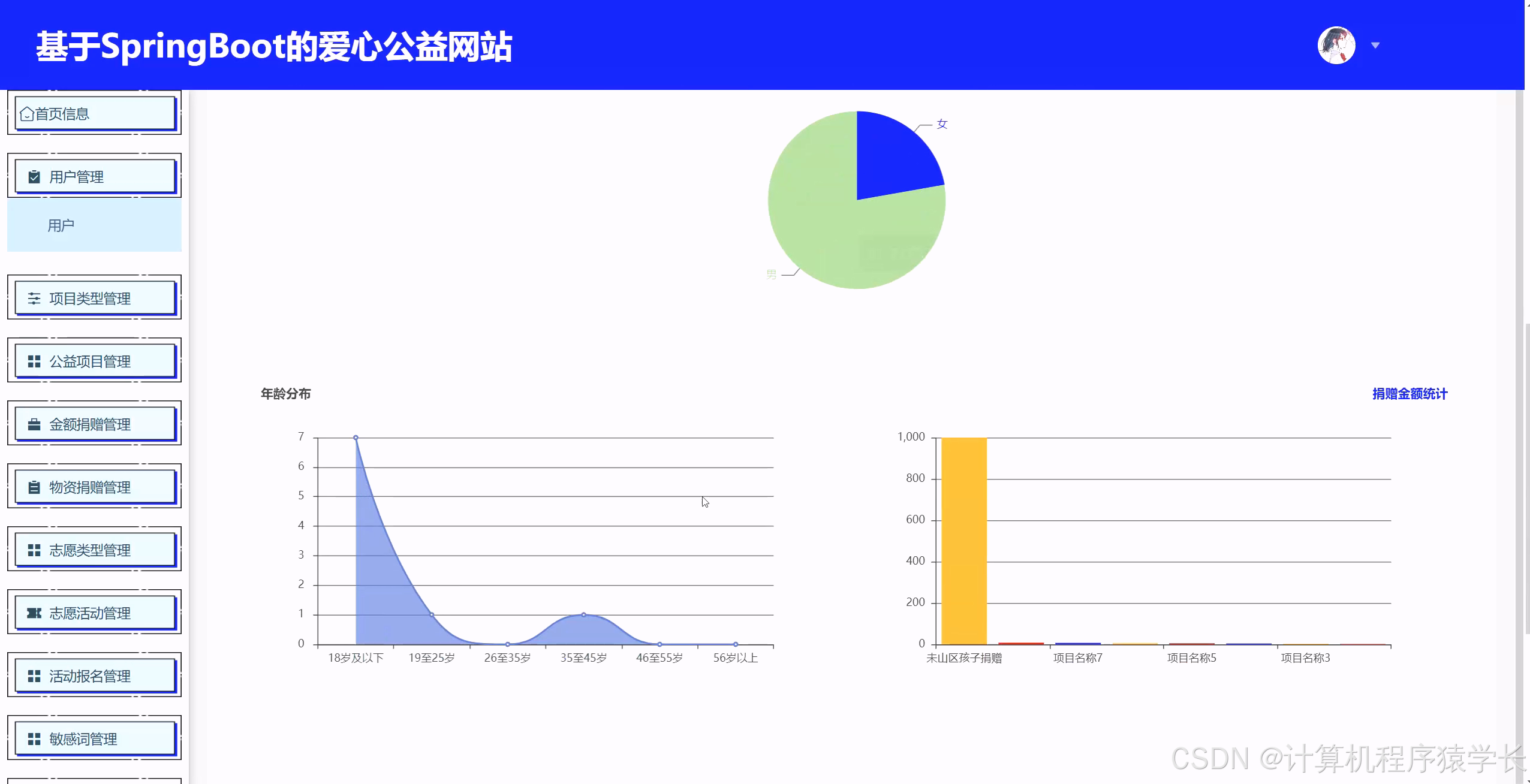1530x784 pixels.
Task: Expand the 志愿类型管理 menu
Action: (94, 550)
